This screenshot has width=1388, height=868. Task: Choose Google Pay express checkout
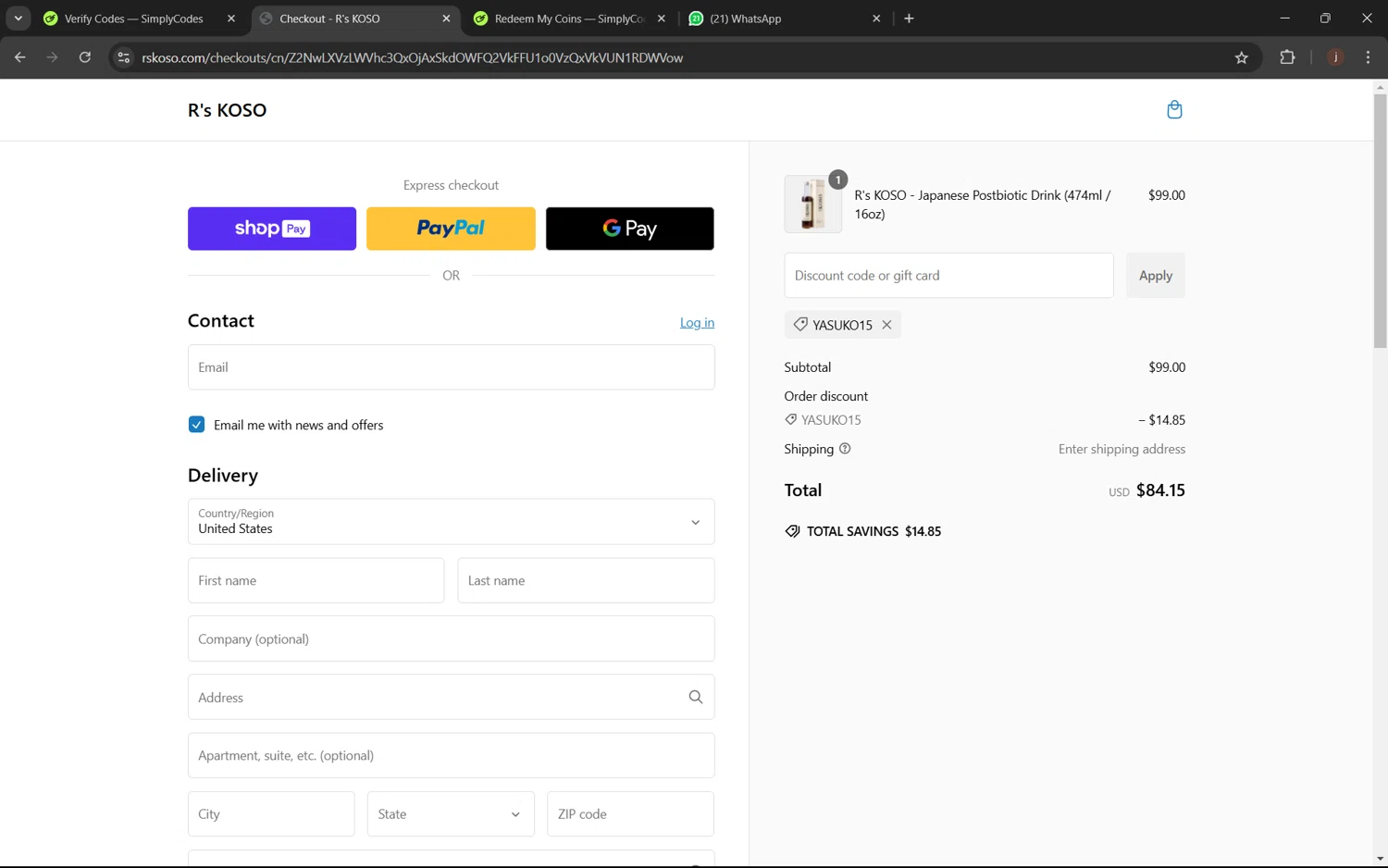[630, 229]
